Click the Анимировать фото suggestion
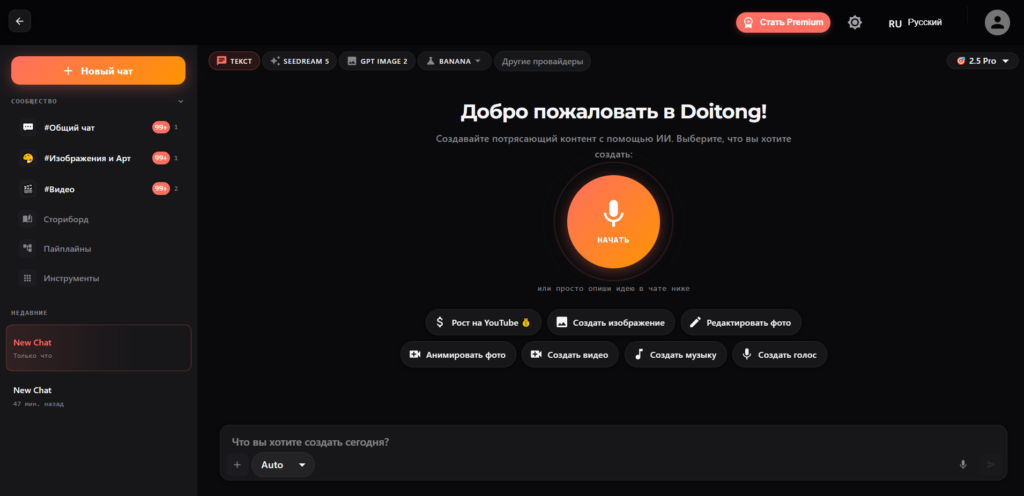 pyautogui.click(x=458, y=354)
